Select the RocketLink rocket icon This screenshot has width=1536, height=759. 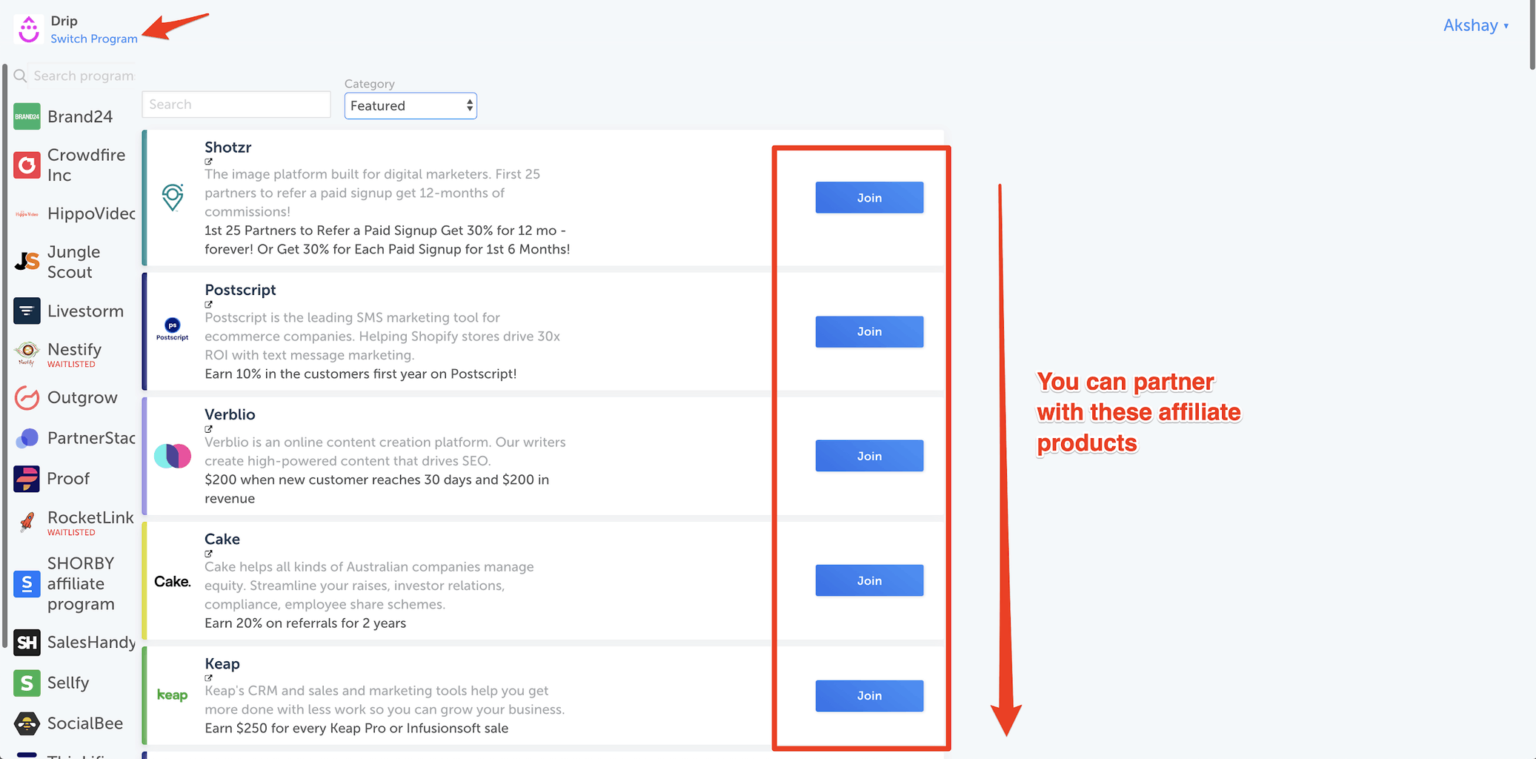point(25,520)
